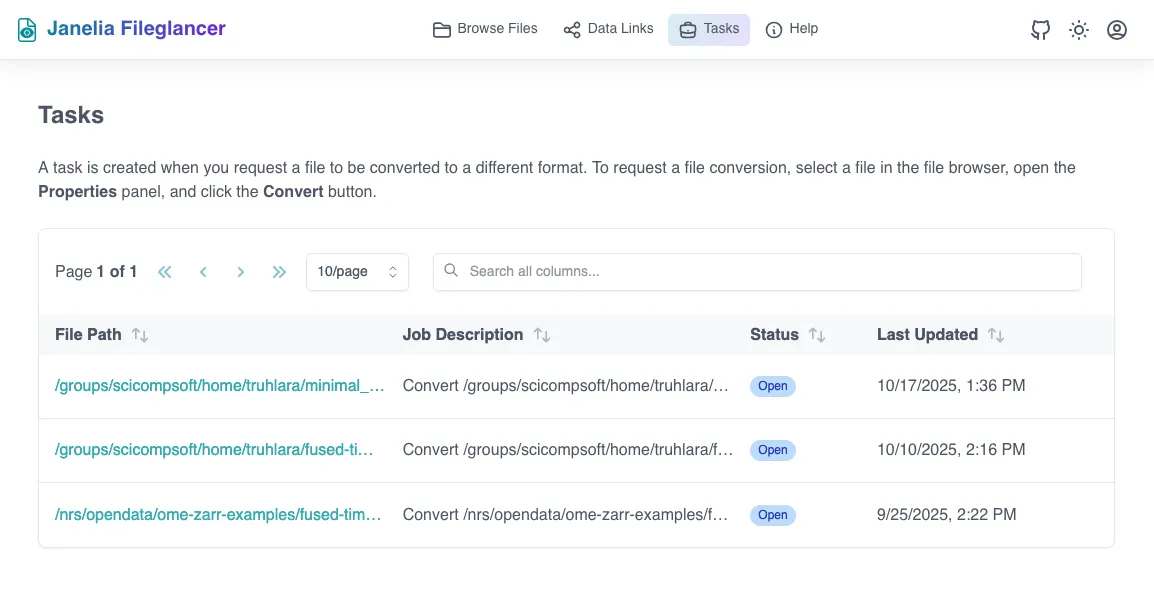Click the next page chevron
Viewport: 1154px width, 607px height.
click(x=241, y=271)
